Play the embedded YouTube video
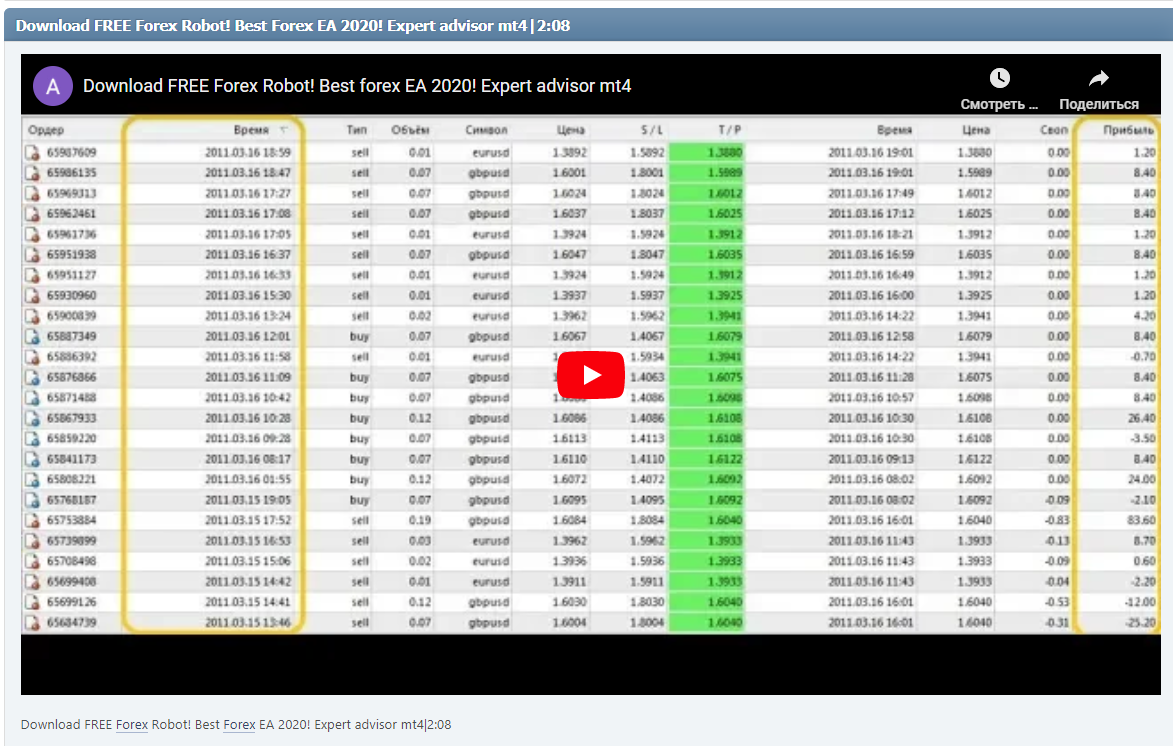 590,374
